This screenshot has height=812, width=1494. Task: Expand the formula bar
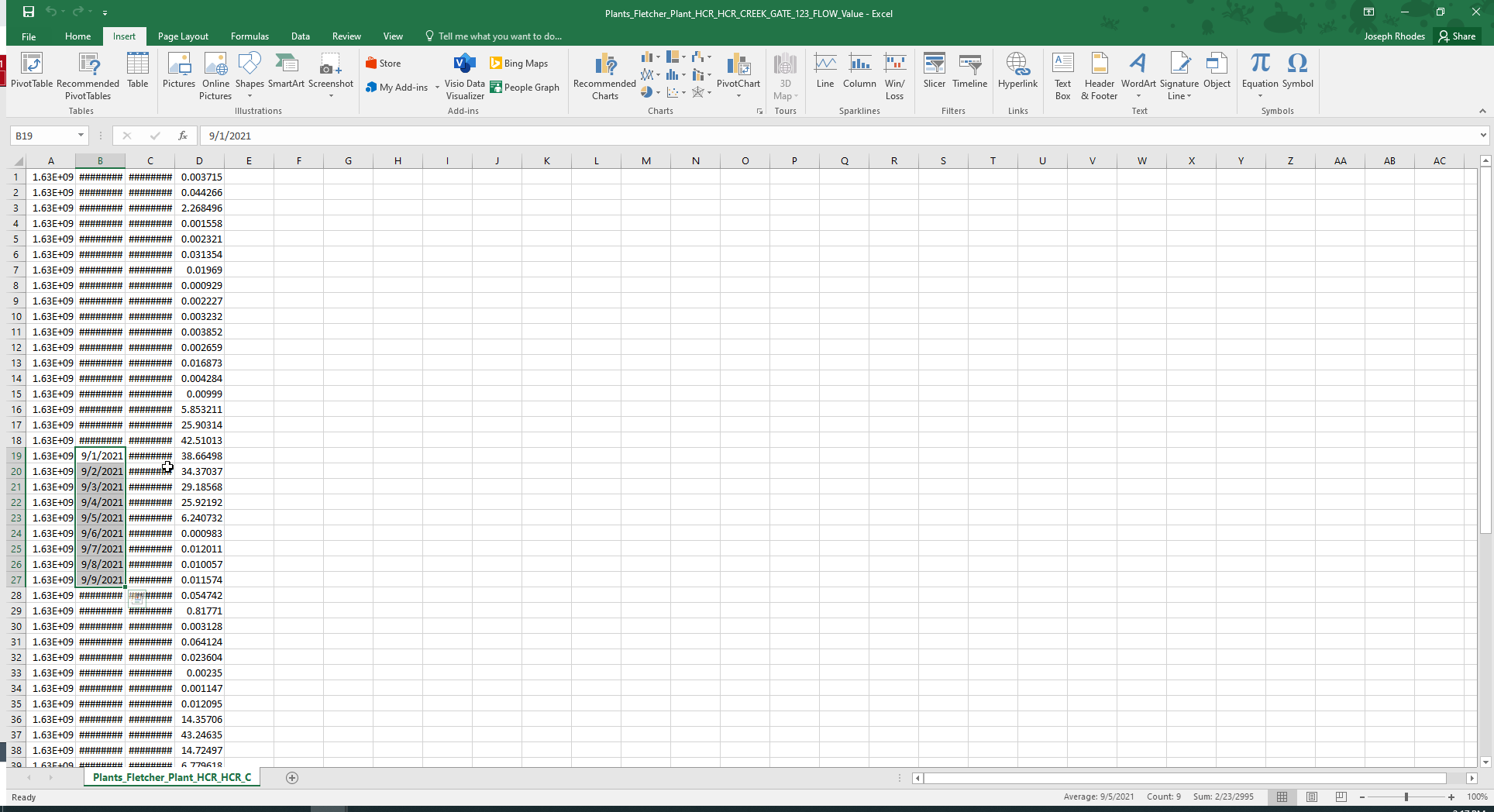(1483, 136)
